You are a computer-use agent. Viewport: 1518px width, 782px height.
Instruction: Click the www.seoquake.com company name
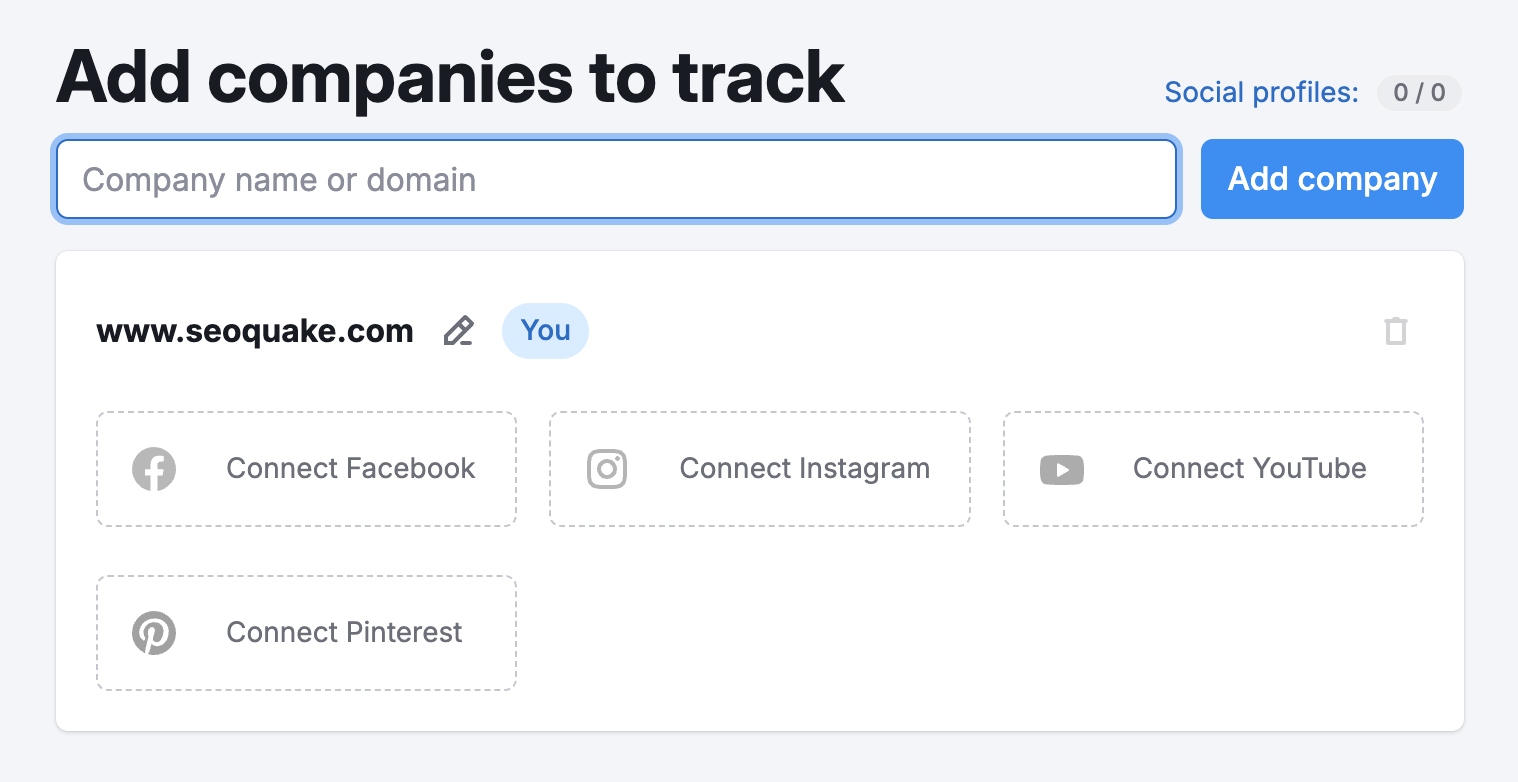(x=255, y=330)
